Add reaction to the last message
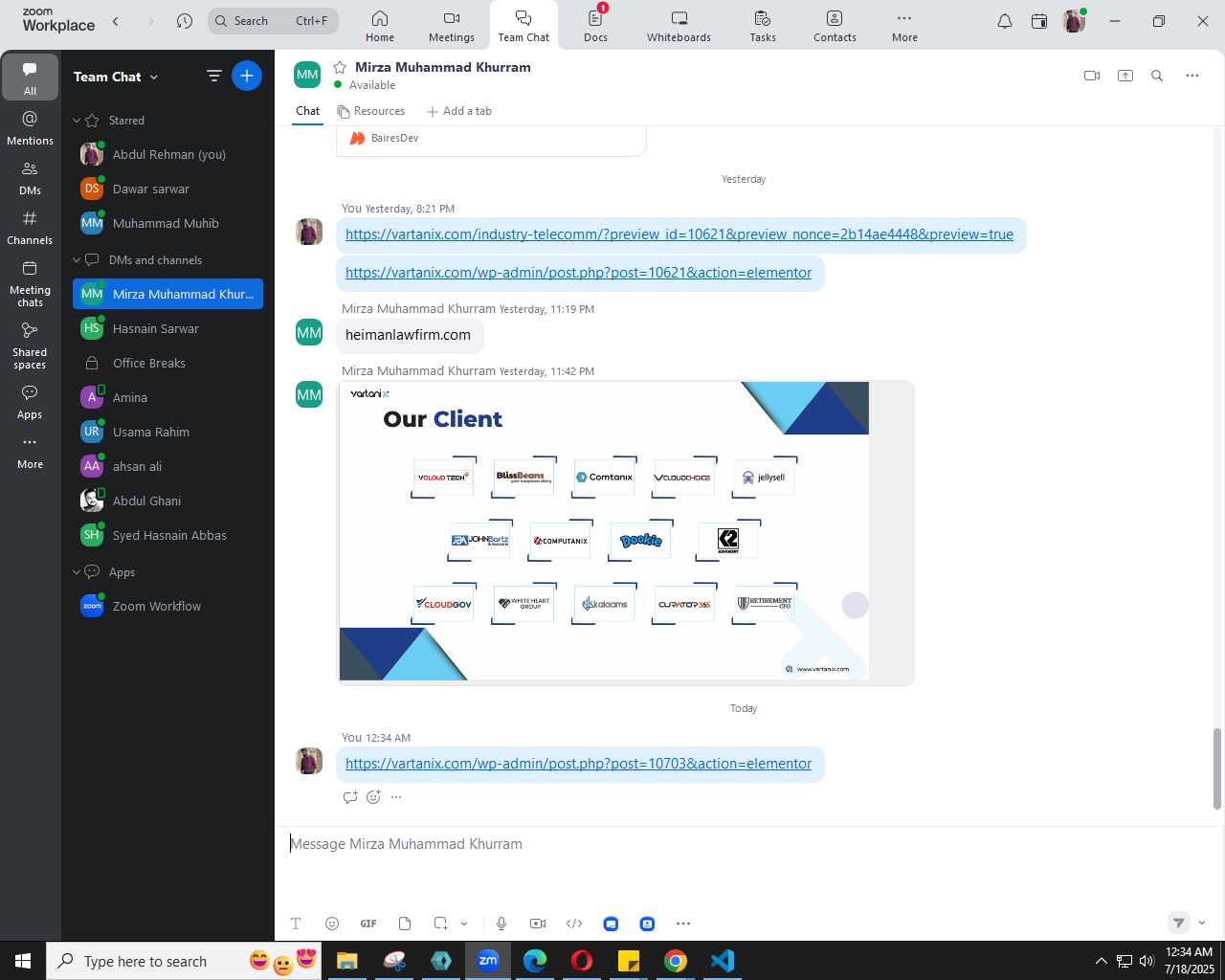This screenshot has height=980, width=1225. (x=373, y=797)
